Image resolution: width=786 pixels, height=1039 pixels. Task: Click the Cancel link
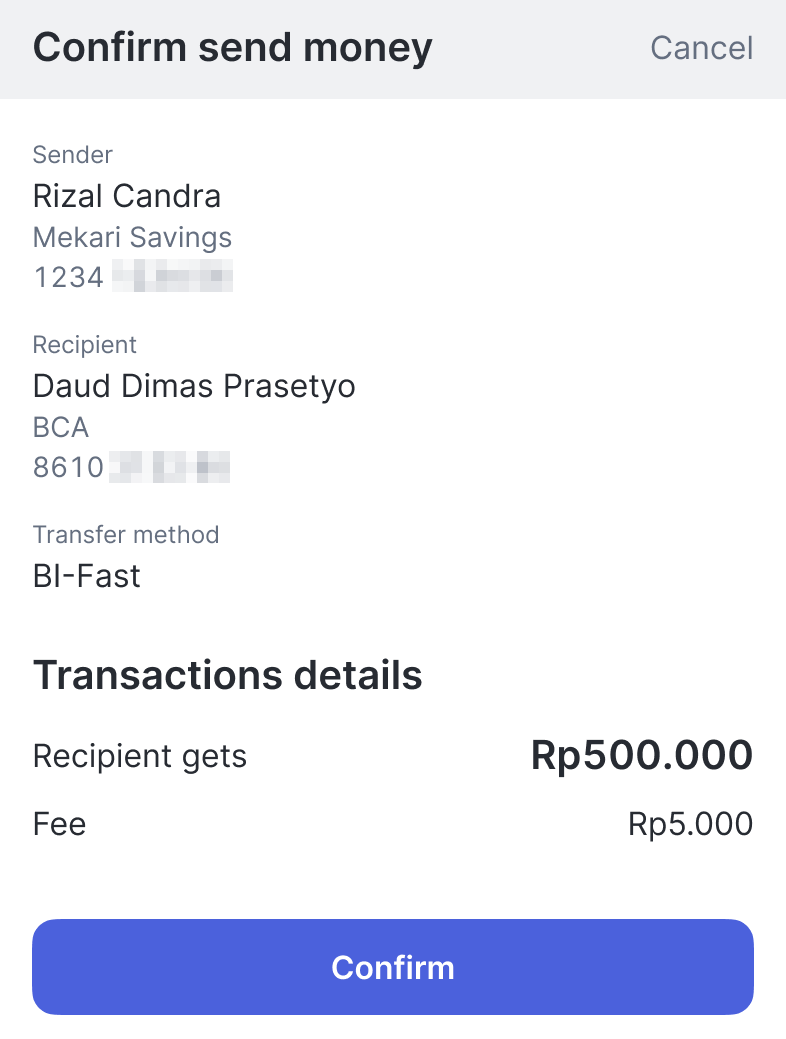pyautogui.click(x=701, y=48)
